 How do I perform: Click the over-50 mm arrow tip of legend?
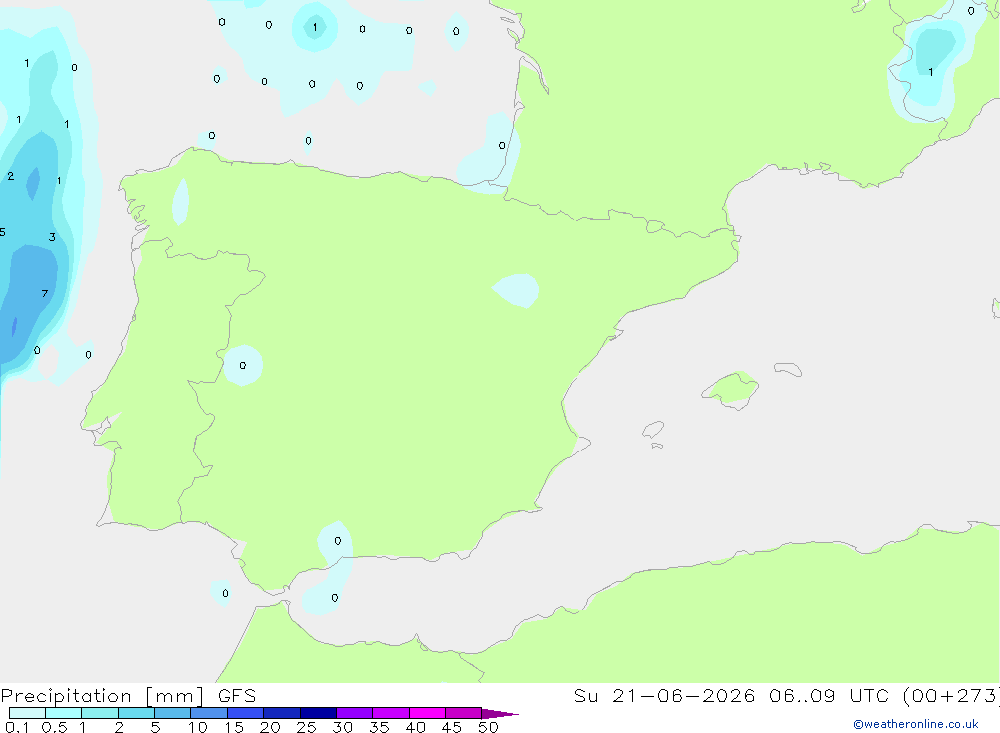click(x=499, y=713)
